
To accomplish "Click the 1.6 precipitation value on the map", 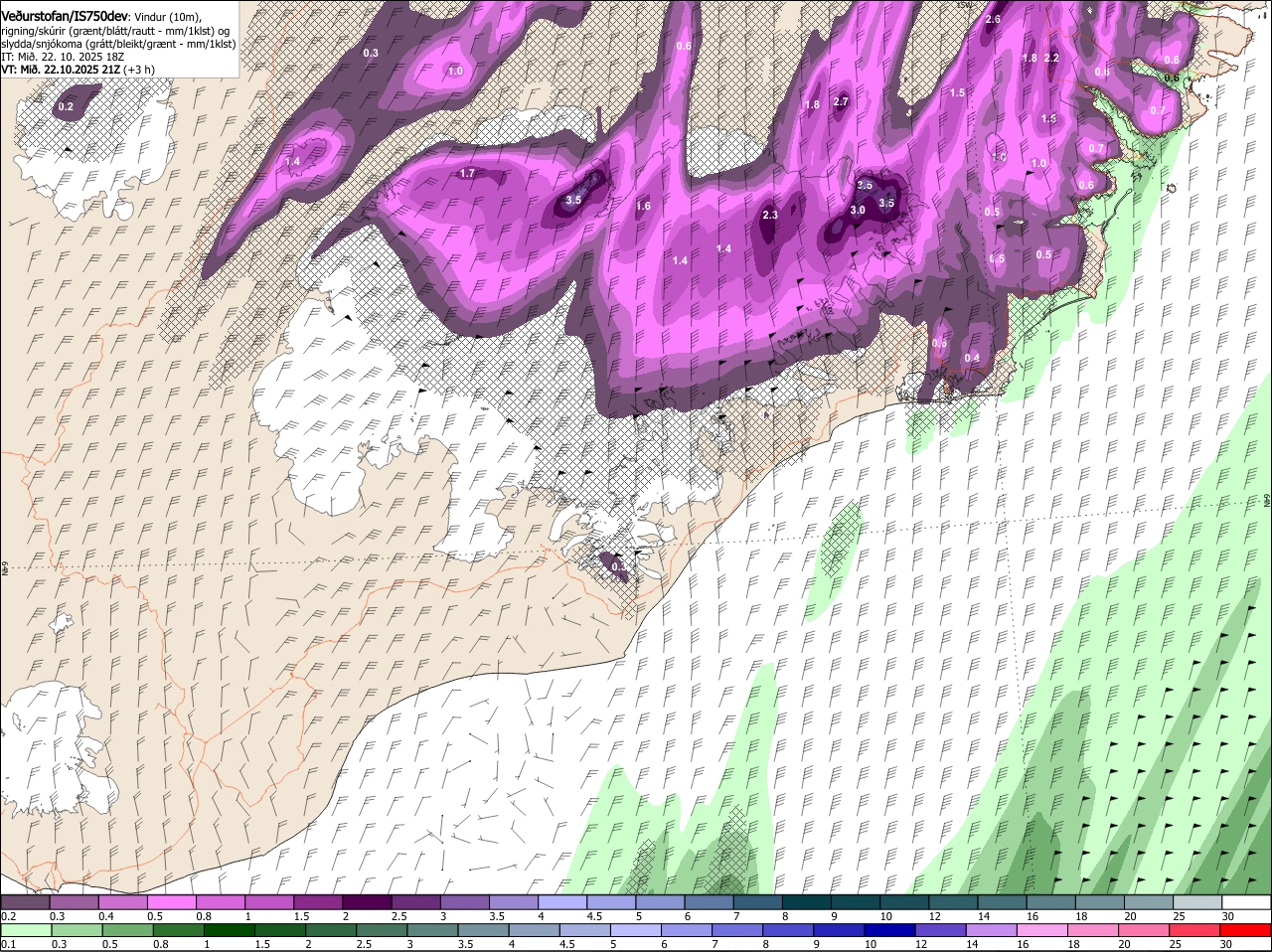I will (x=643, y=207).
